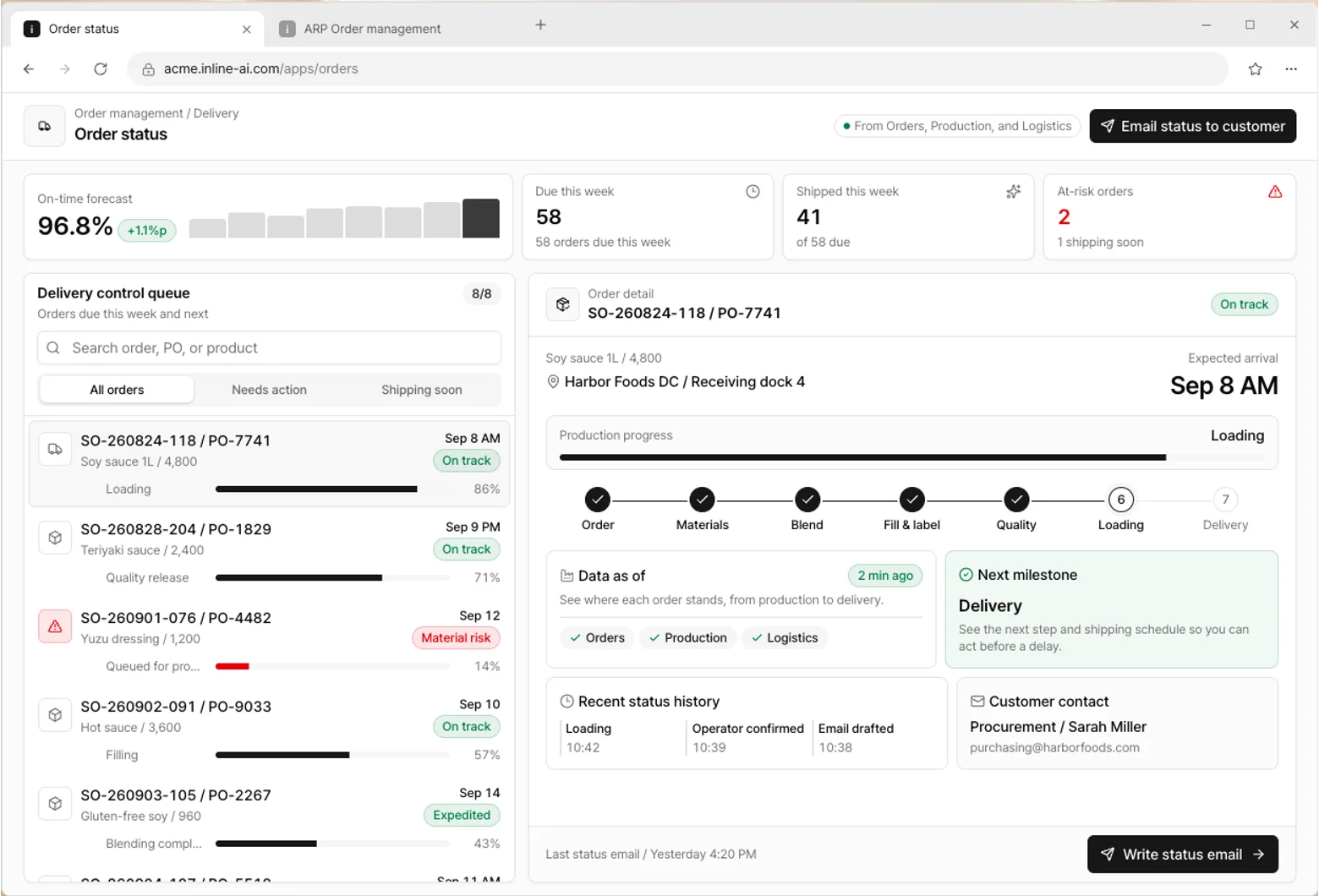The image size is (1319, 896).
Task: Click the browser back arrow
Action: coord(29,69)
